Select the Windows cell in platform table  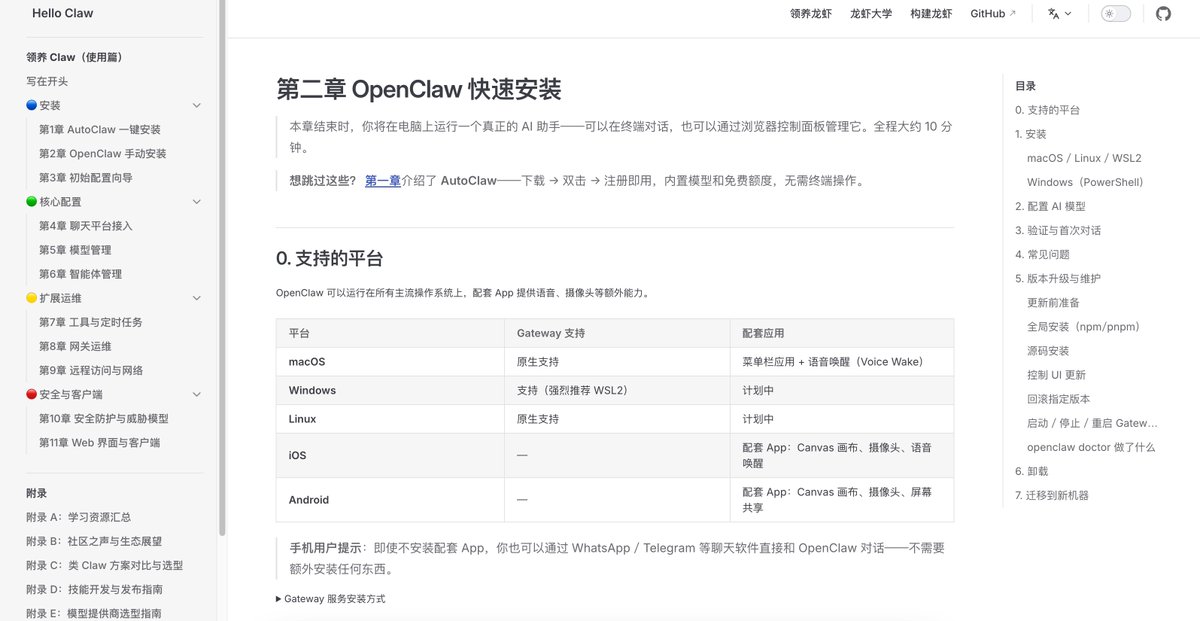pyautogui.click(x=390, y=390)
